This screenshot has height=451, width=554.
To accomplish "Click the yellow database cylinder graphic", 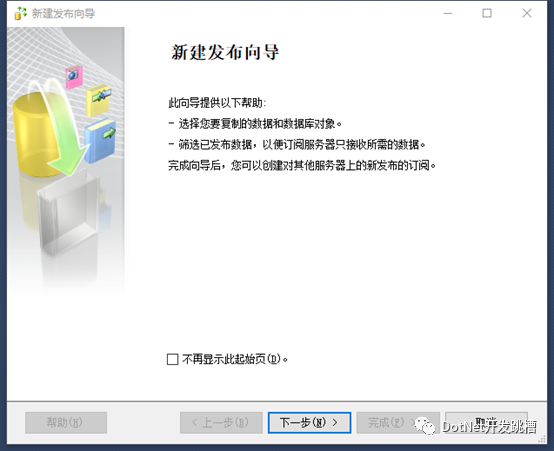I will pyautogui.click(x=35, y=134).
